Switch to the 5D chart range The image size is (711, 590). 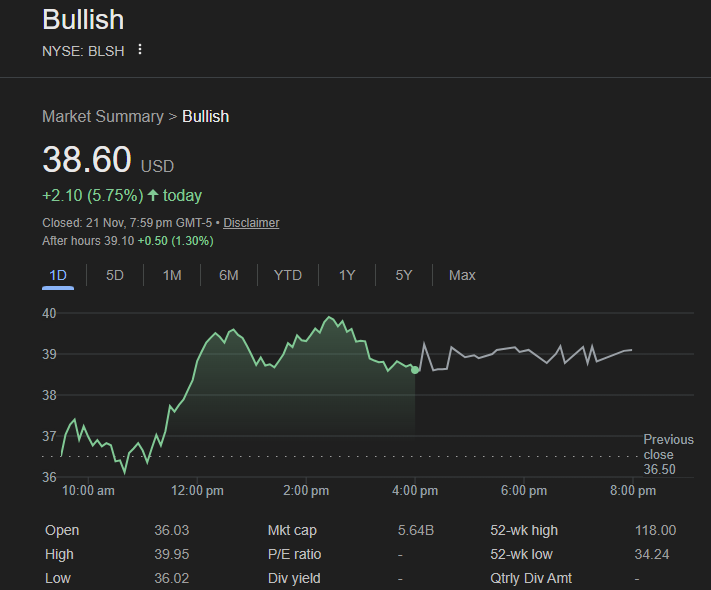115,275
